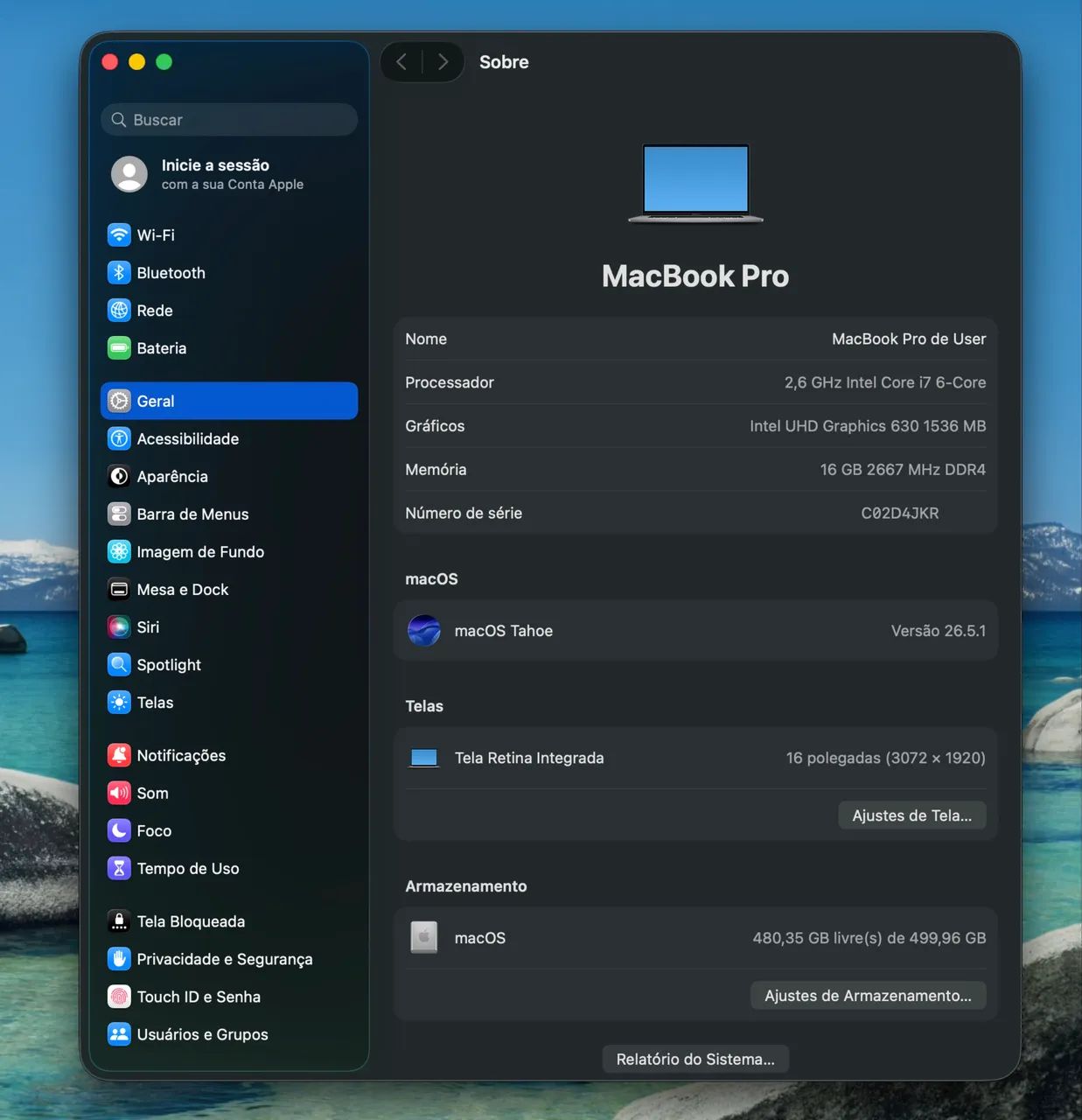
Task: Click the Tela Retina Integrada name text
Action: click(529, 758)
